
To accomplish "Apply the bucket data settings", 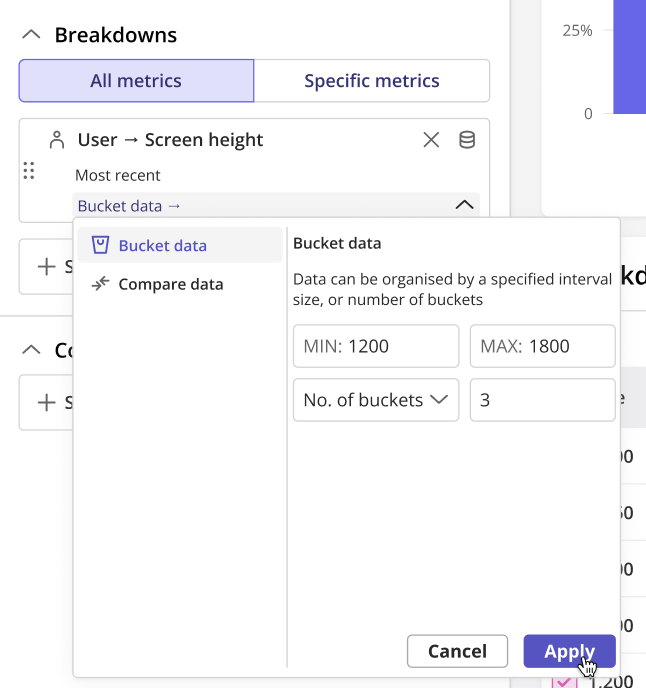I will pos(570,651).
